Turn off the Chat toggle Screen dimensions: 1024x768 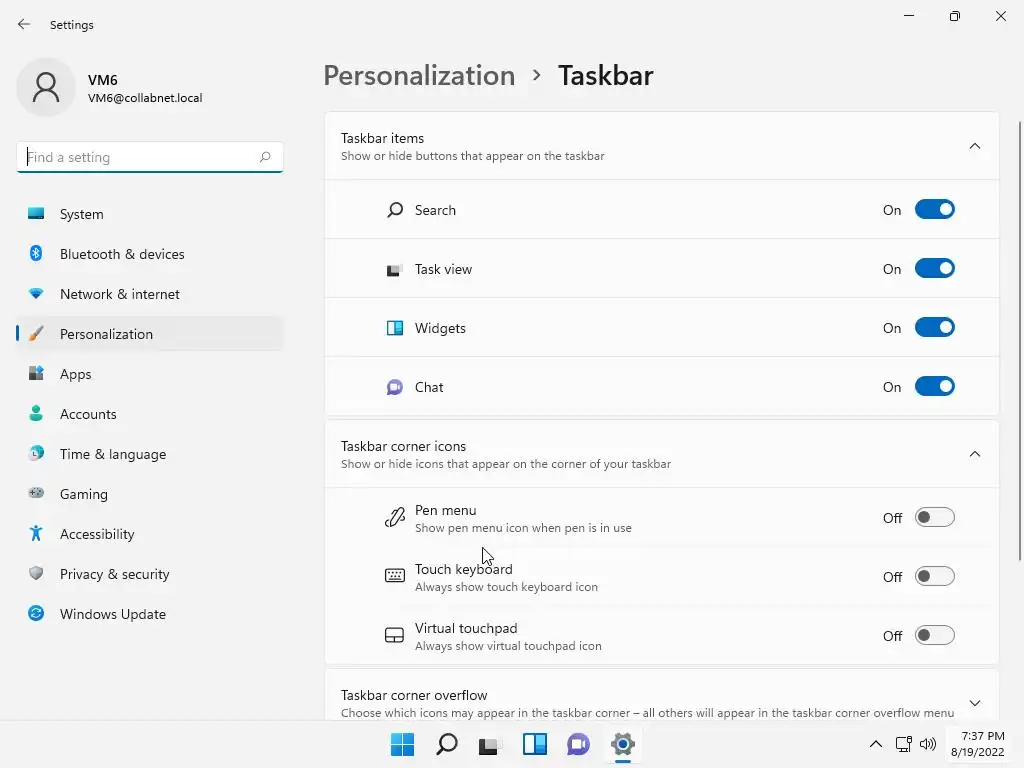[x=935, y=387]
